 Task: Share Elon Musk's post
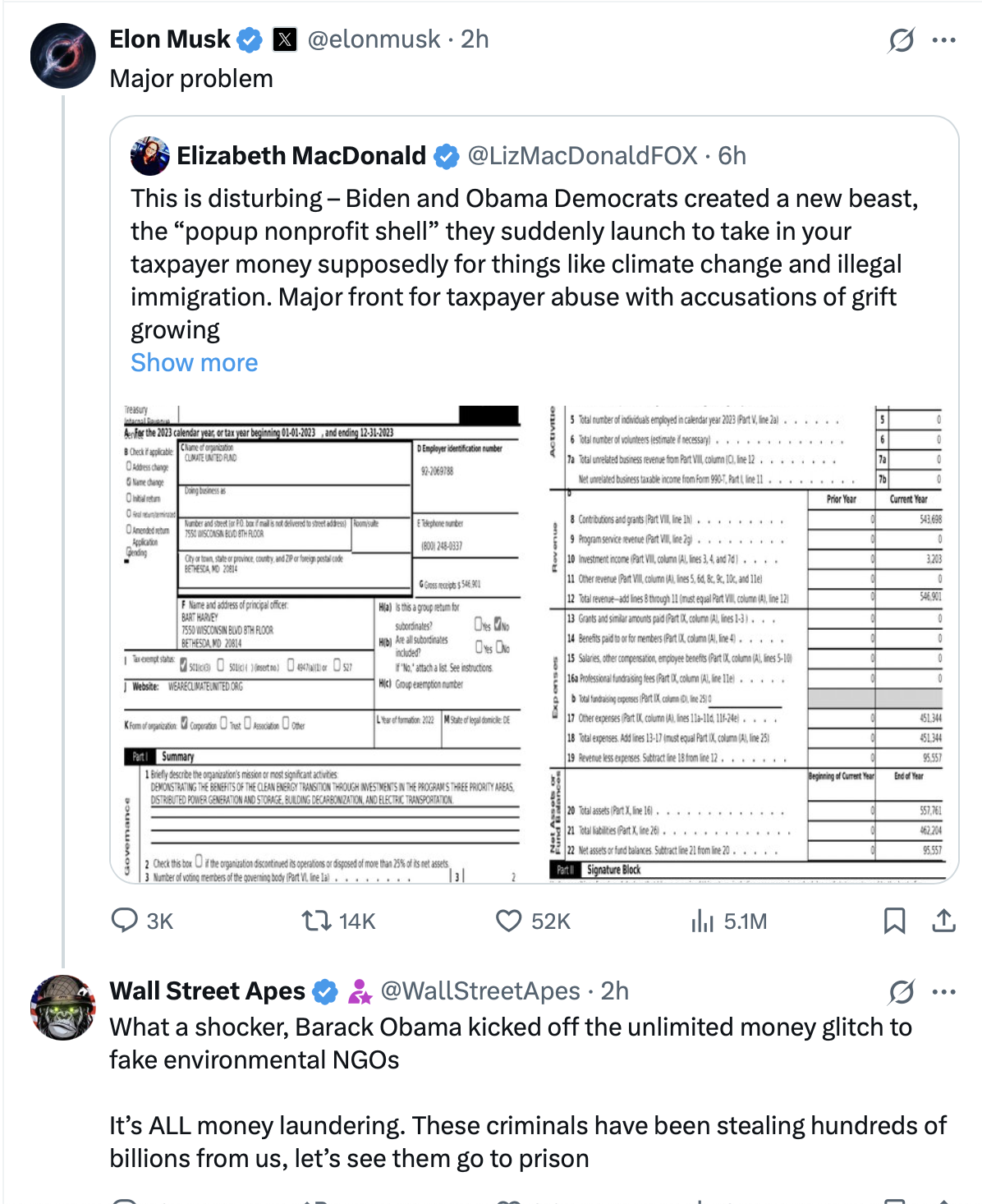click(x=944, y=921)
